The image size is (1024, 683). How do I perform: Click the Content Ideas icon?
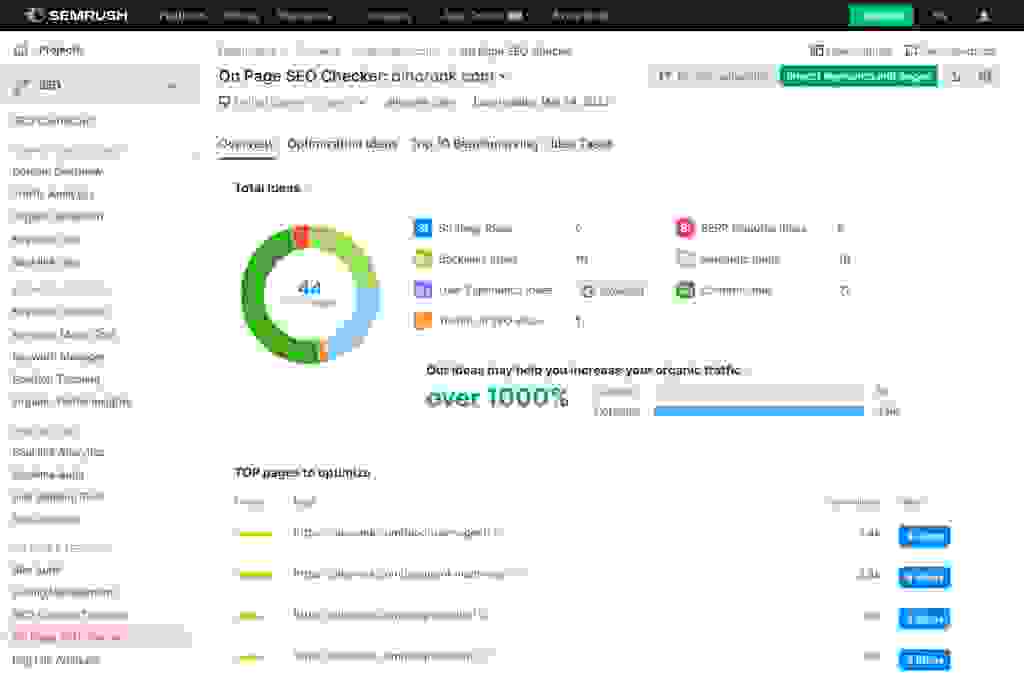[x=684, y=290]
